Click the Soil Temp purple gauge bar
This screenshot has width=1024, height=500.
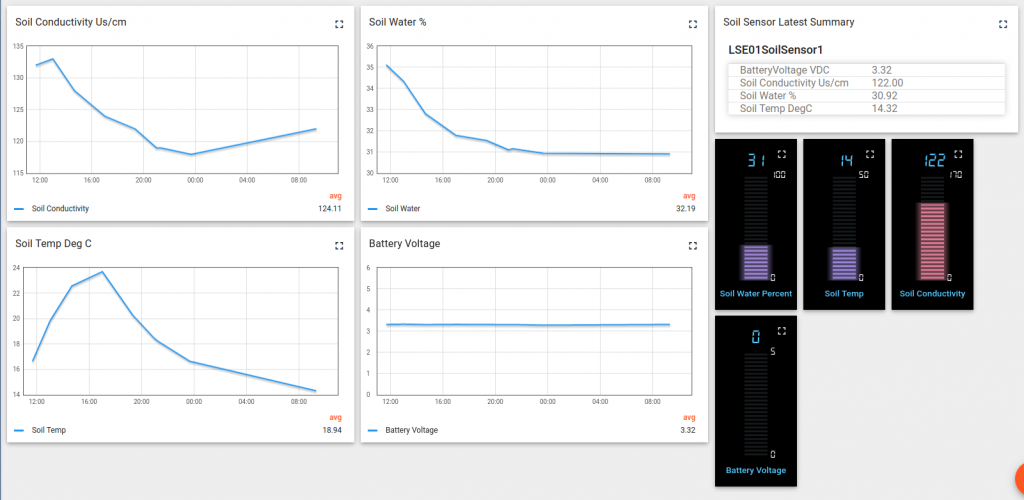tap(844, 263)
